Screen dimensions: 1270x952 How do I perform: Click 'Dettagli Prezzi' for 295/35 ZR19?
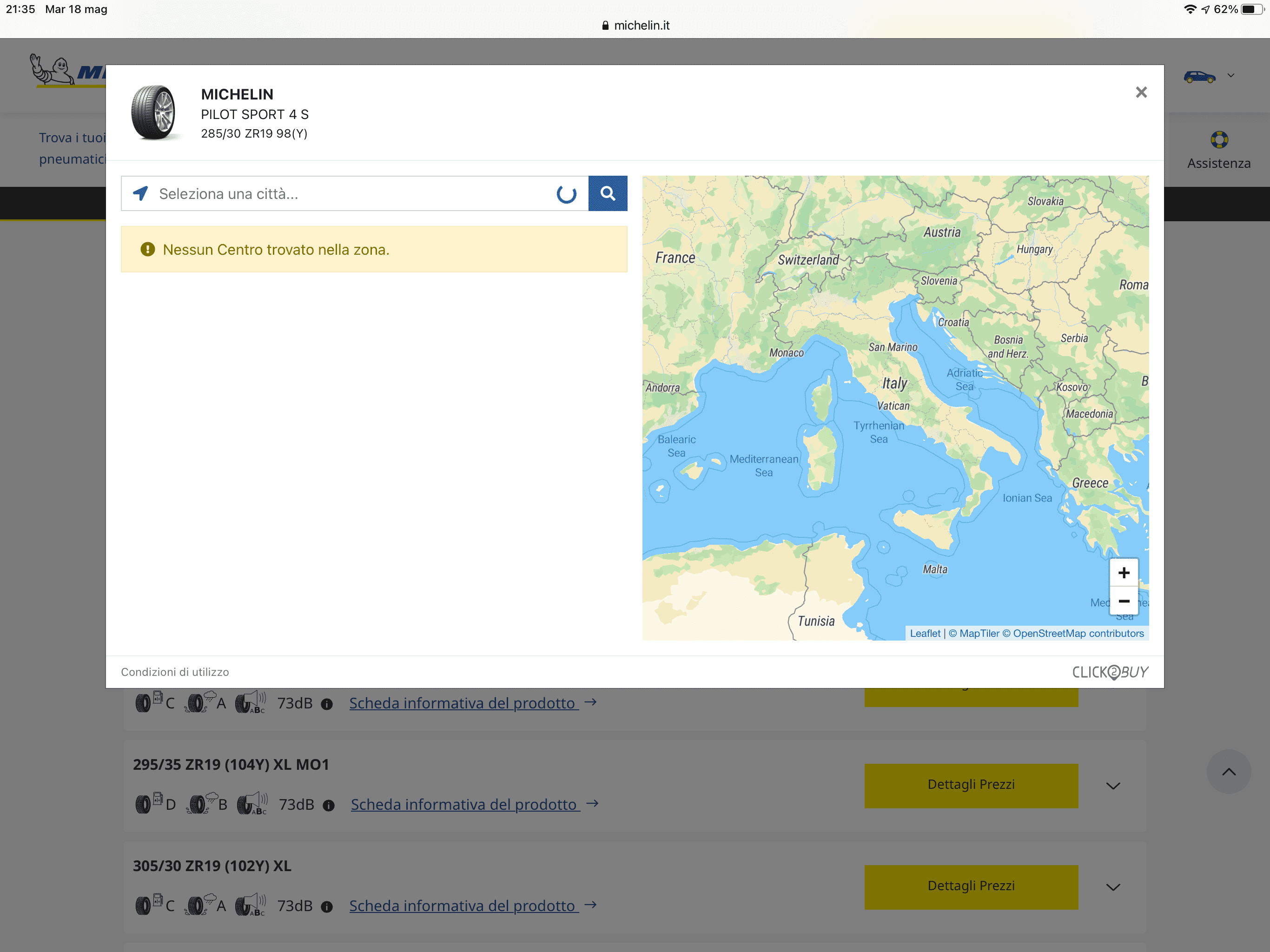(x=971, y=785)
